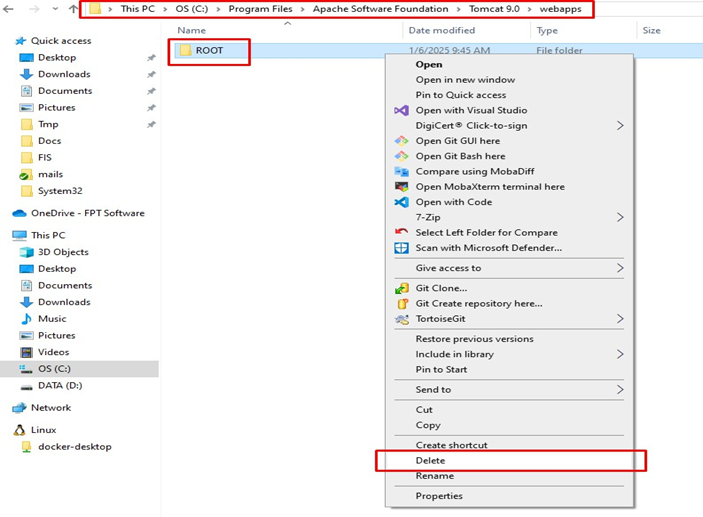Select OneDrive - FPT Software
This screenshot has width=703, height=517.
coord(88,213)
